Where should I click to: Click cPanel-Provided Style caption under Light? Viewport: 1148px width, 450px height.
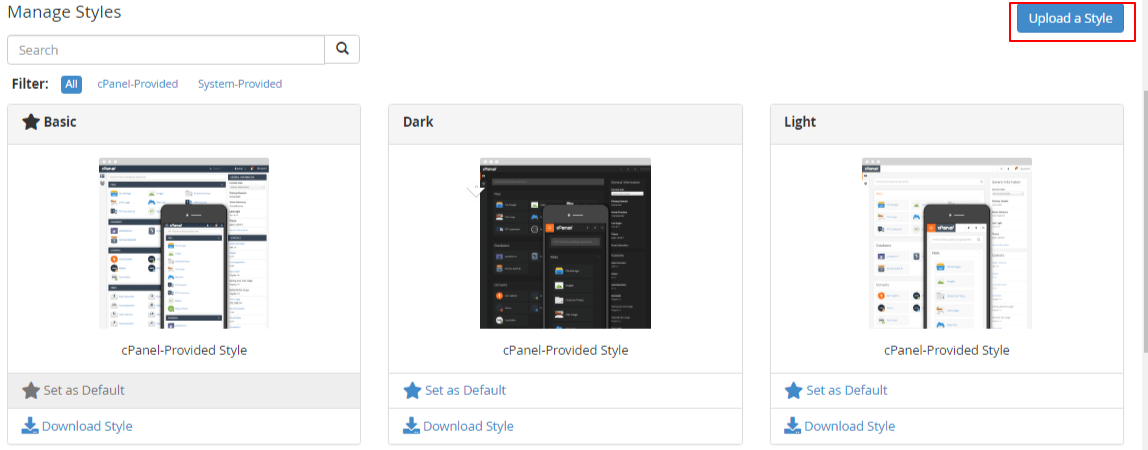[947, 350]
